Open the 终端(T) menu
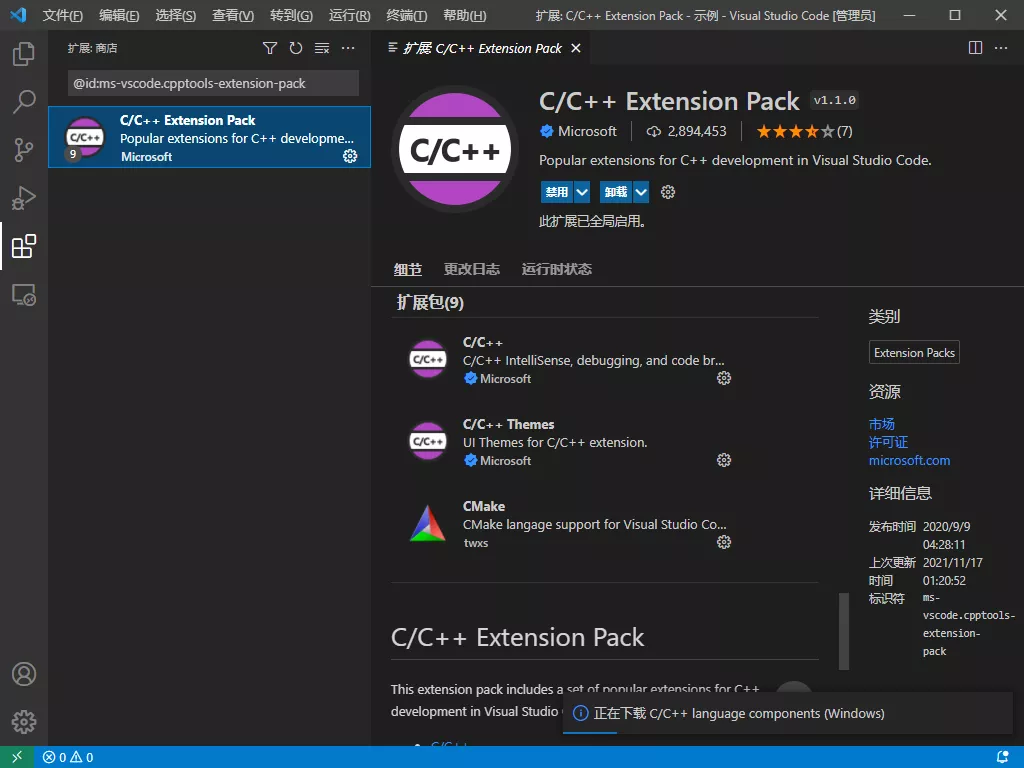1024x768 pixels. (407, 15)
